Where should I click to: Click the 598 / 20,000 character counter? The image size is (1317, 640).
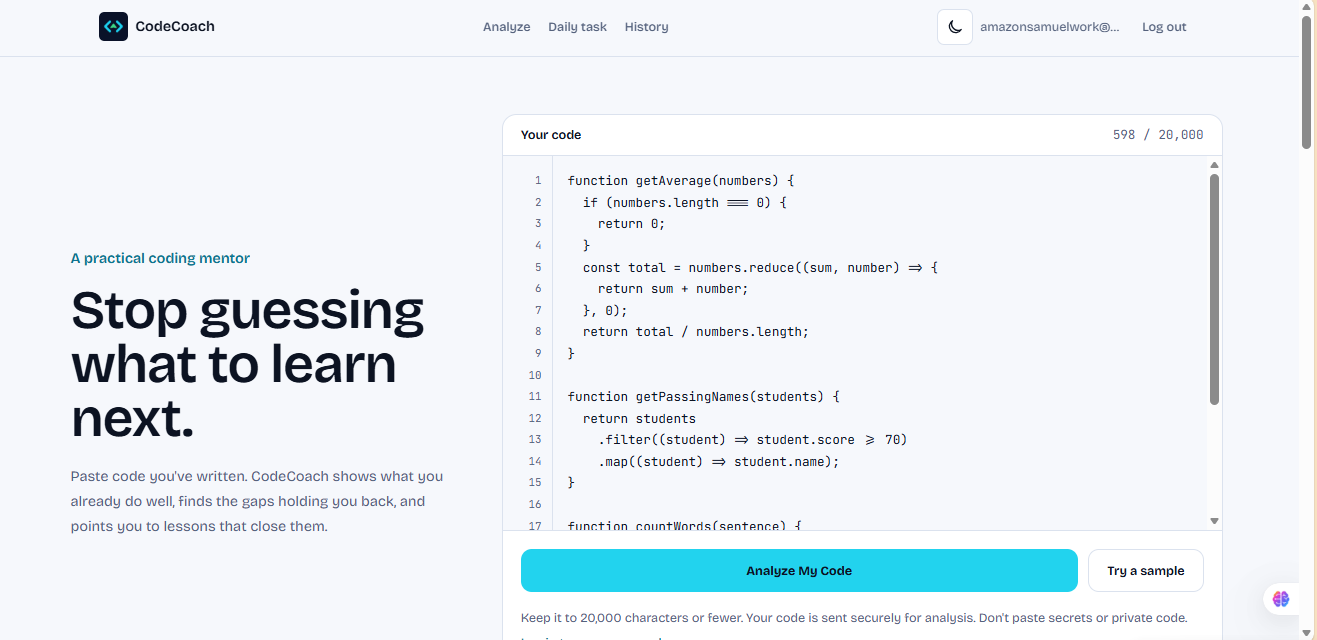(1158, 135)
